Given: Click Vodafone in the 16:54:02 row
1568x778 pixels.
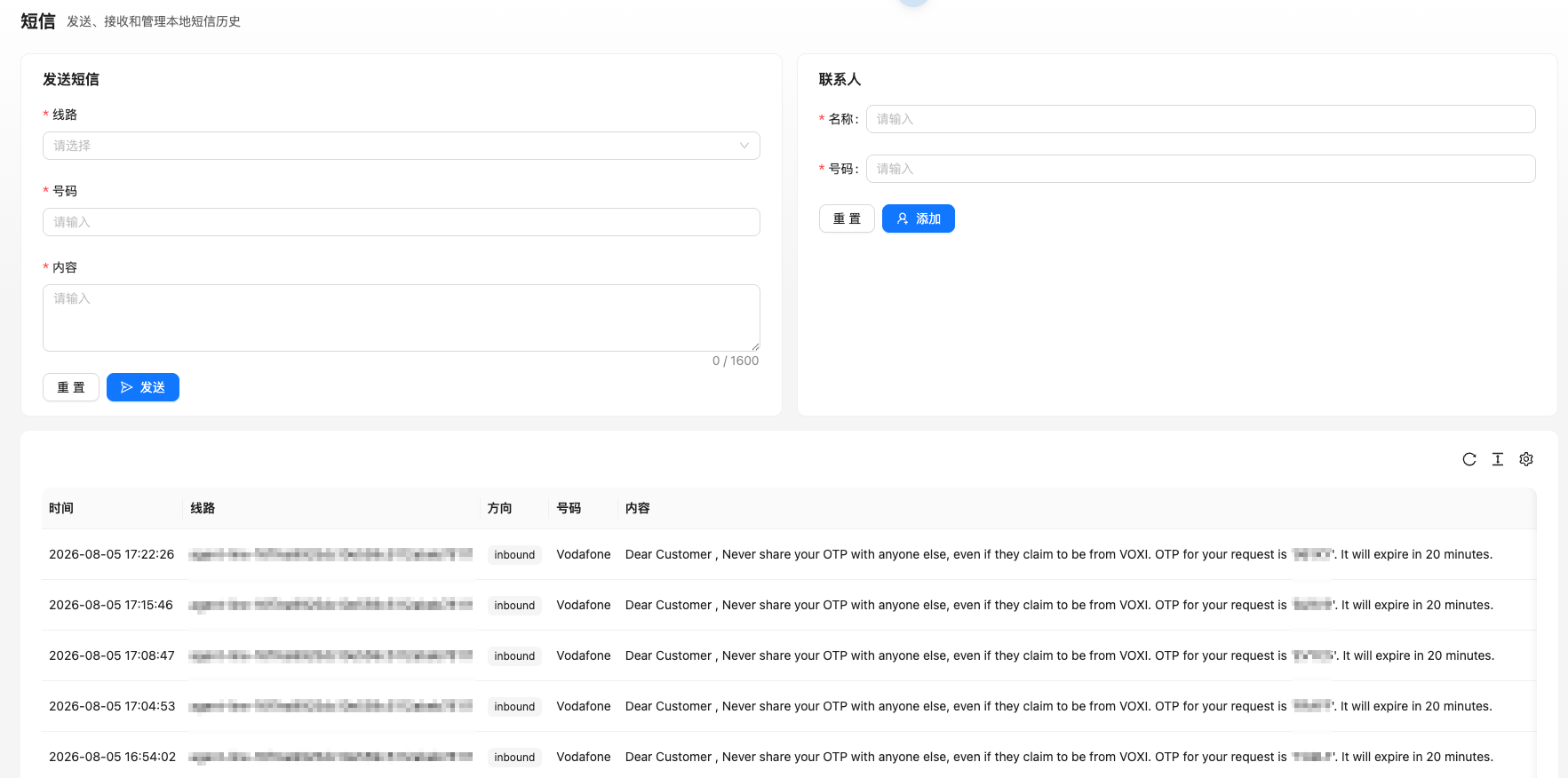Looking at the screenshot, I should pyautogui.click(x=584, y=757).
